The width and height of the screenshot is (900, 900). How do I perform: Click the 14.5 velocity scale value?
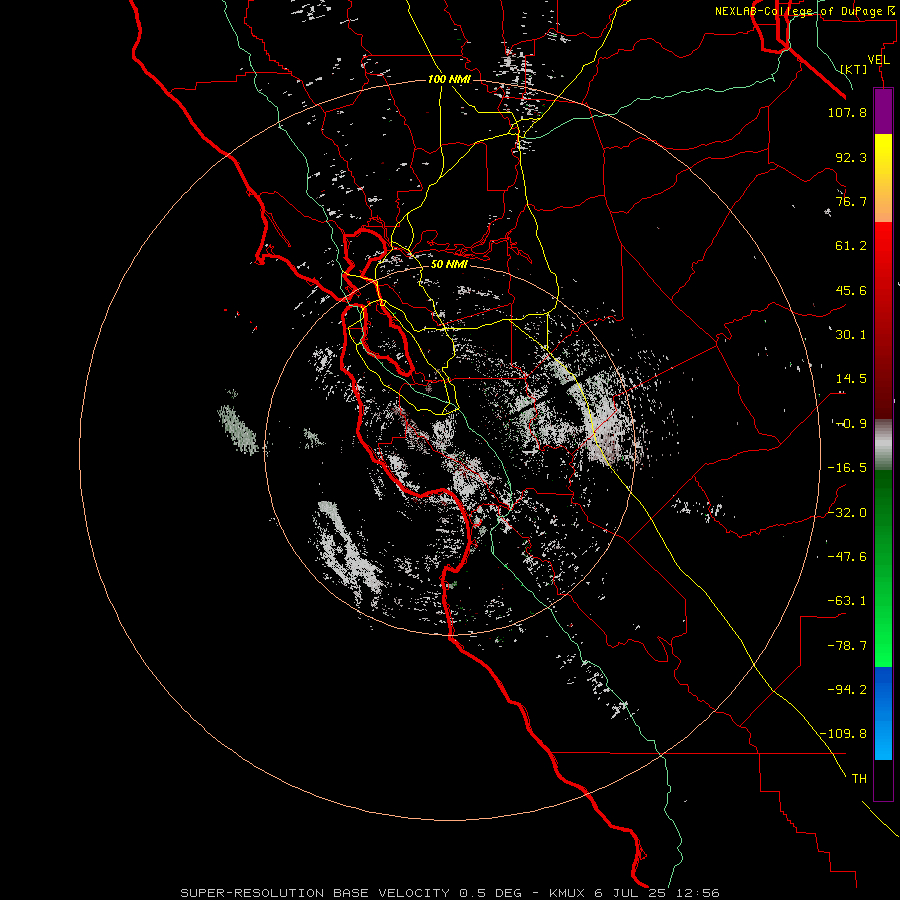851,379
